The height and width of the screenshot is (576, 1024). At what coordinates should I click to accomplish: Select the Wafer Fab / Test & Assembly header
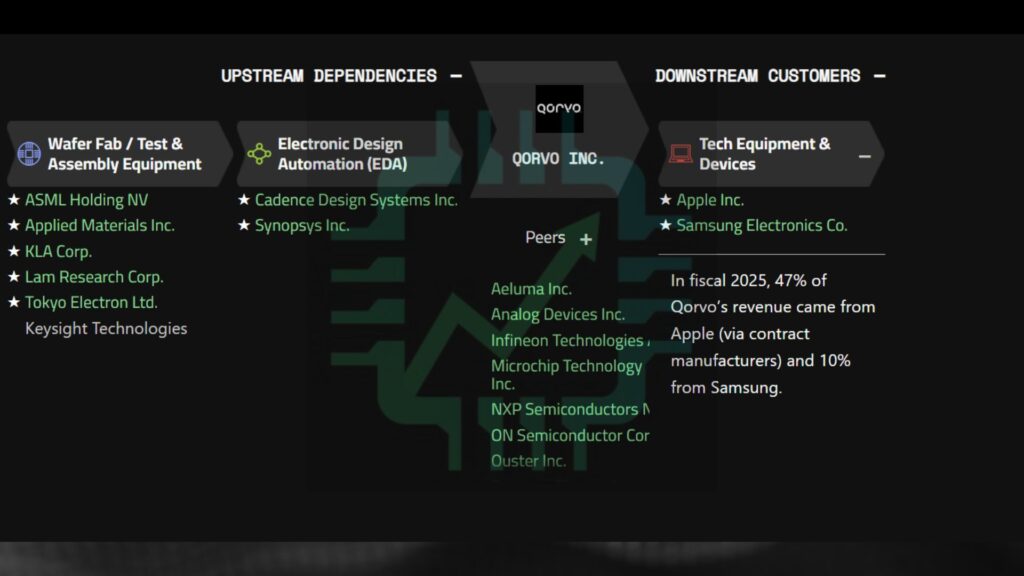(124, 154)
